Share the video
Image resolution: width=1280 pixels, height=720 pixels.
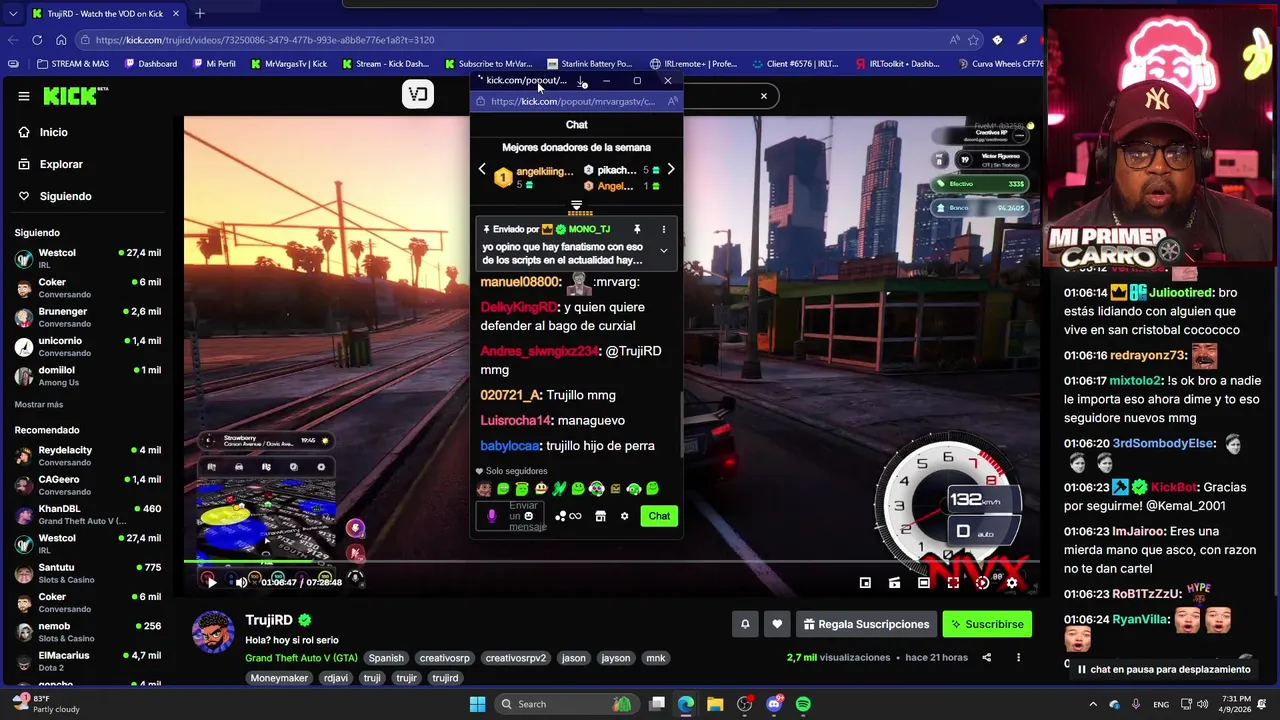coord(986,657)
